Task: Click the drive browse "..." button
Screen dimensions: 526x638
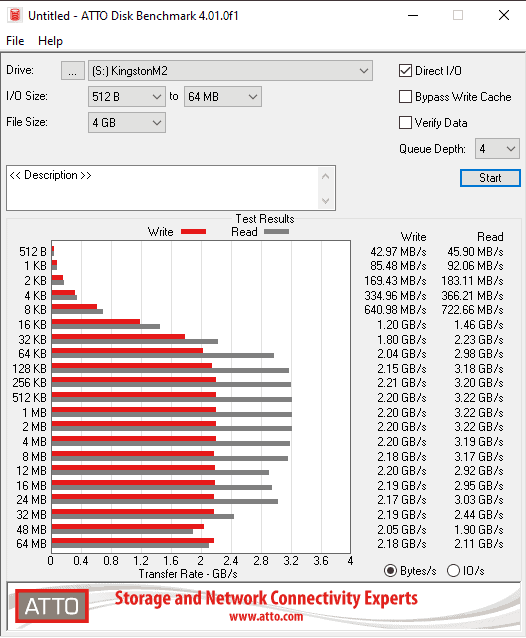Action: [73, 71]
